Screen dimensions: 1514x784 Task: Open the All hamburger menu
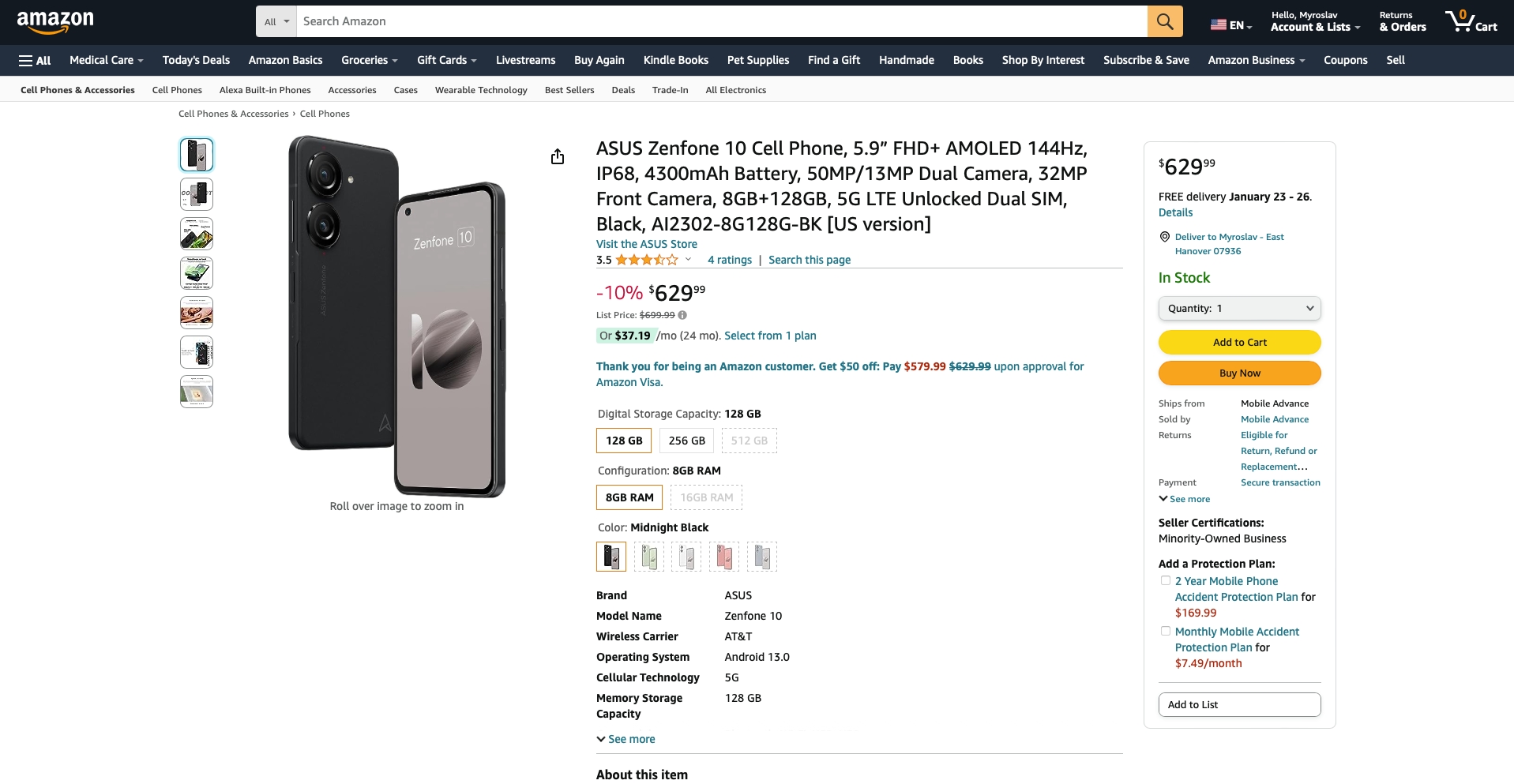coord(35,60)
